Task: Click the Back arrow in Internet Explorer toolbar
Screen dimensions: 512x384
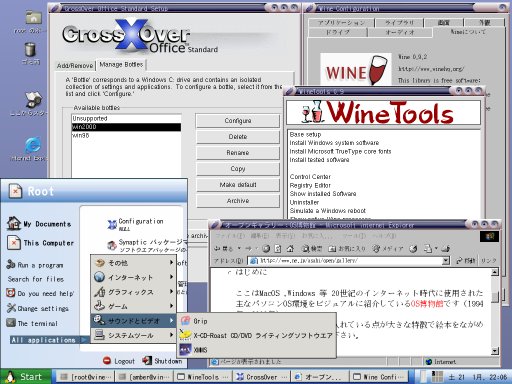Action: 217,248
